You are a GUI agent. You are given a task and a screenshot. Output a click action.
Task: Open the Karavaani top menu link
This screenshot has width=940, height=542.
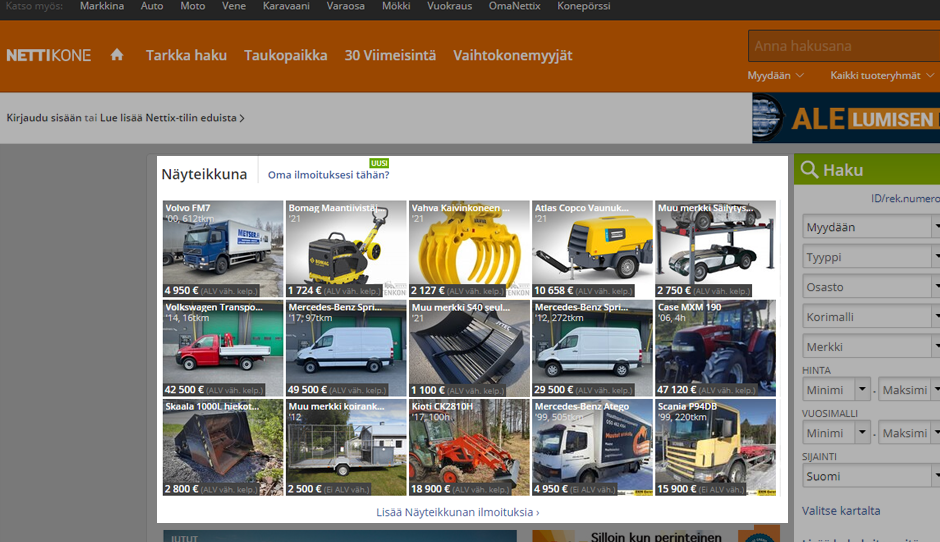tap(286, 6)
